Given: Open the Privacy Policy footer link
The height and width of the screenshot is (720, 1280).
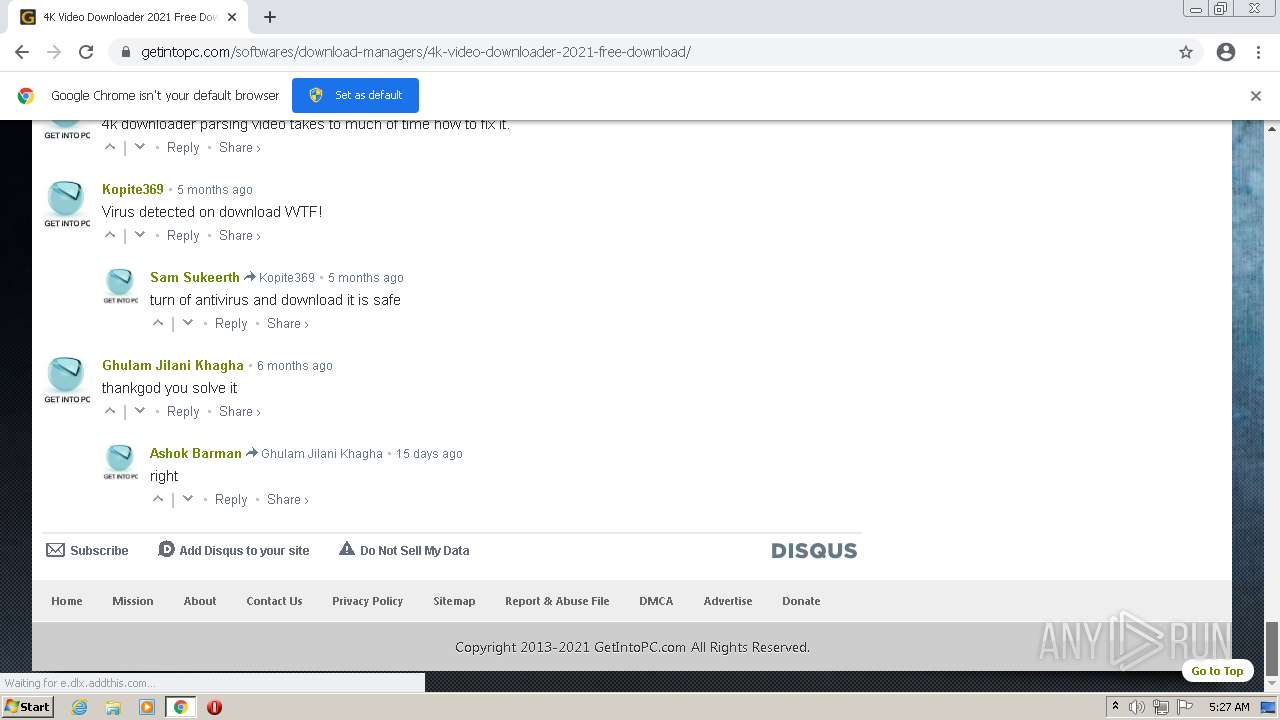Looking at the screenshot, I should click(x=367, y=601).
